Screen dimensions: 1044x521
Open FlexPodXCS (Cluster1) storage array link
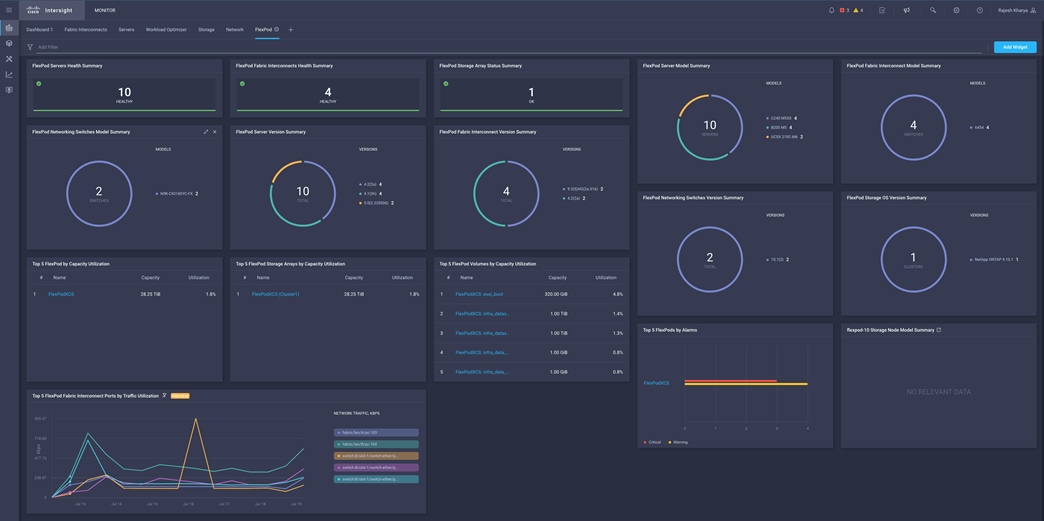(275, 294)
